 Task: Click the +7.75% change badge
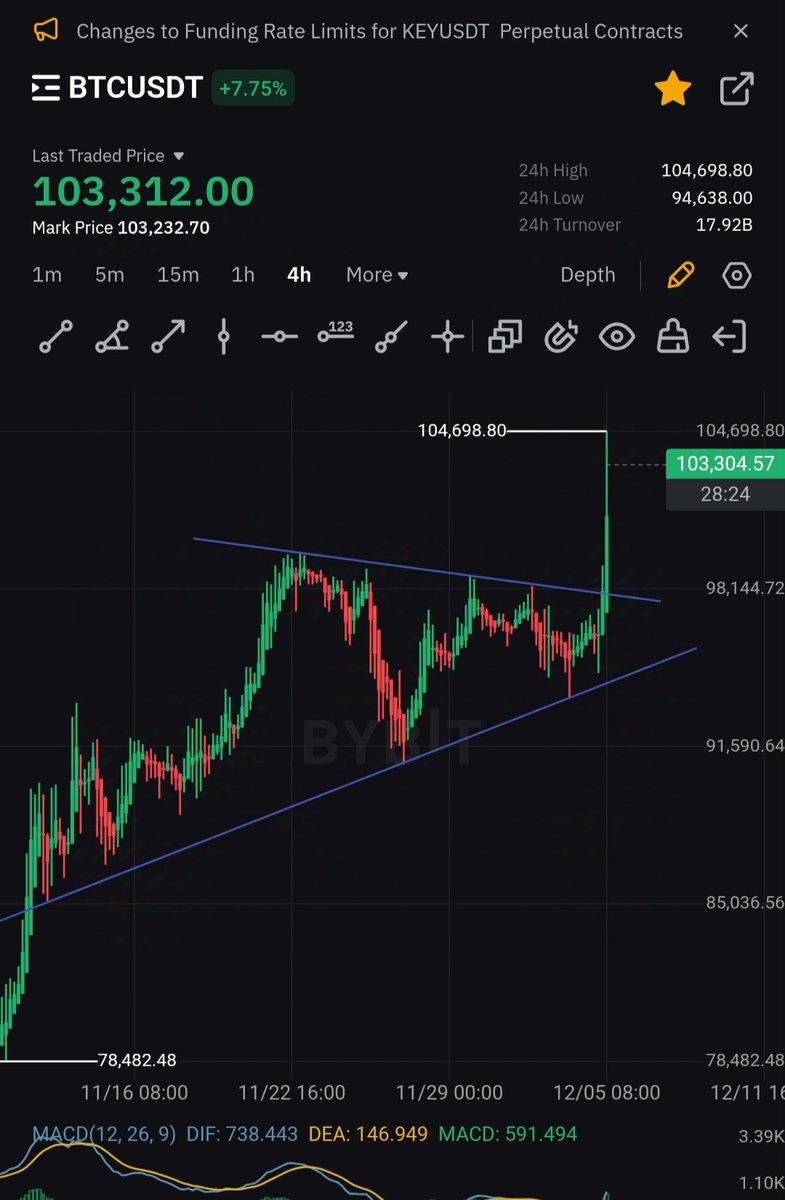coord(253,89)
